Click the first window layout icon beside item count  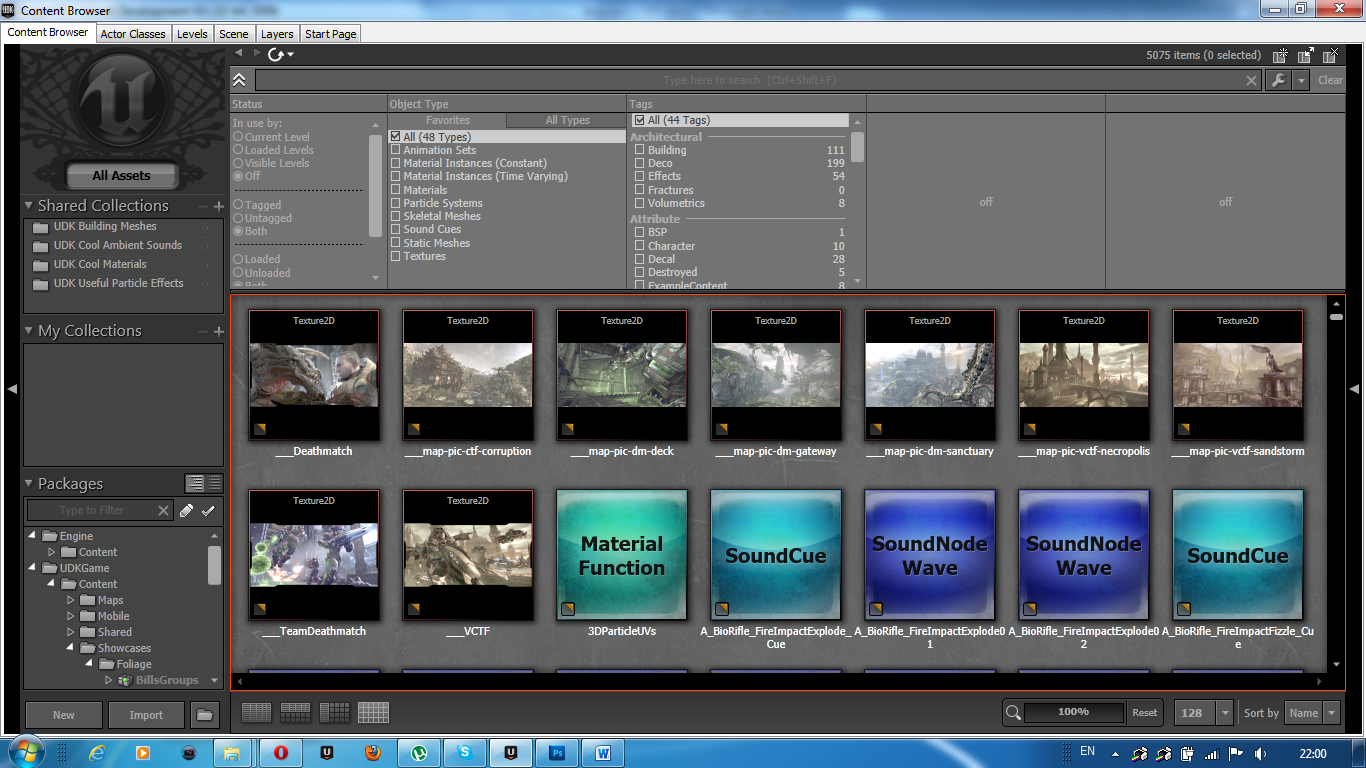coord(1281,56)
